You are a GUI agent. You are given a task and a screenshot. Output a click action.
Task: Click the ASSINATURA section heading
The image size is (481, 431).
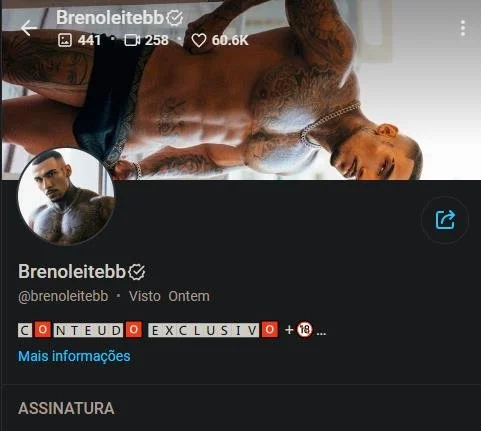[66, 408]
